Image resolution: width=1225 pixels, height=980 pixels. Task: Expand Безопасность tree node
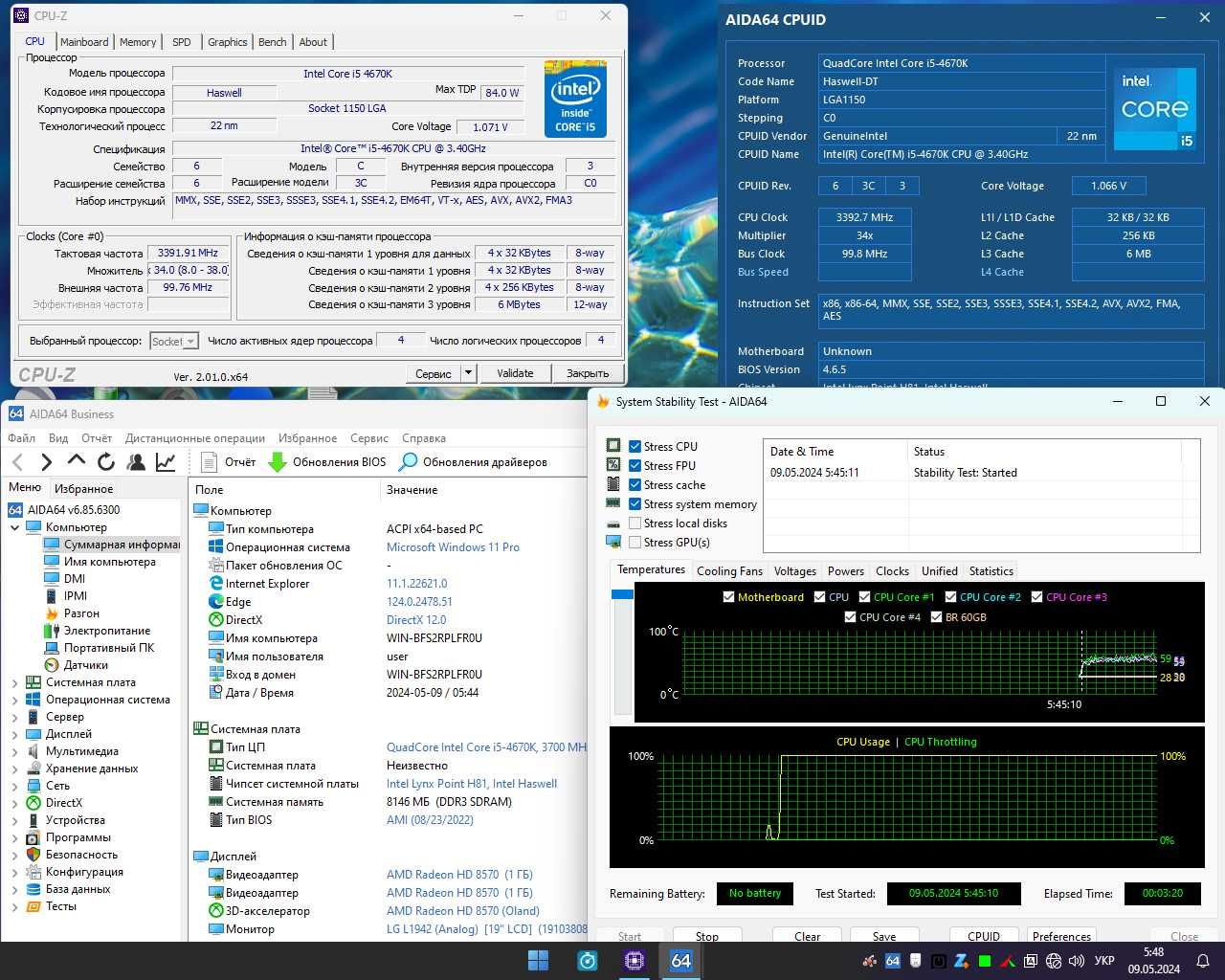click(x=15, y=855)
